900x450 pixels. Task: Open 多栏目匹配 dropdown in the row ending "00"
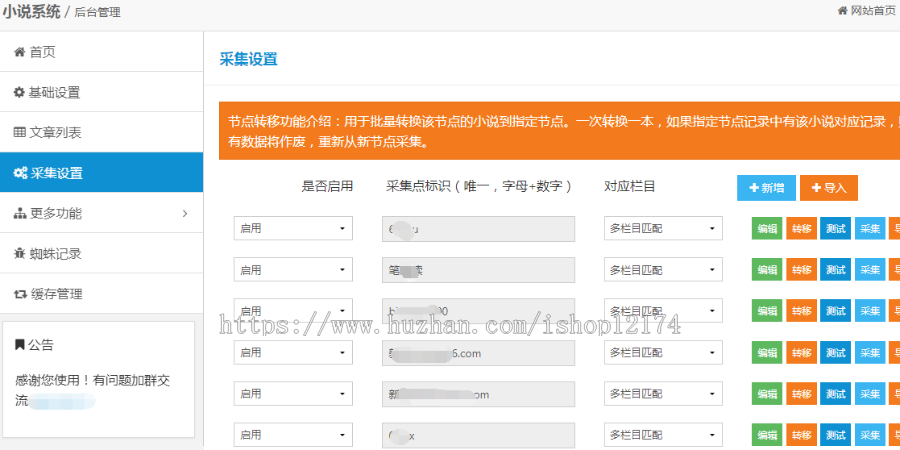point(664,311)
